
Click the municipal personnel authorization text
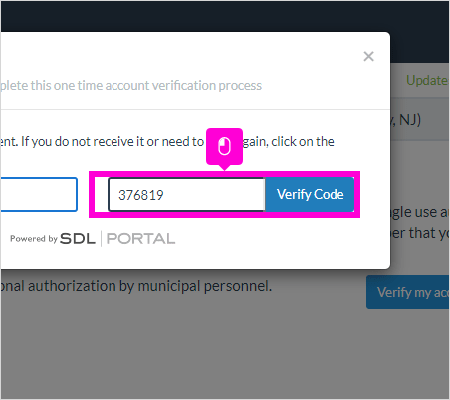coord(136,286)
